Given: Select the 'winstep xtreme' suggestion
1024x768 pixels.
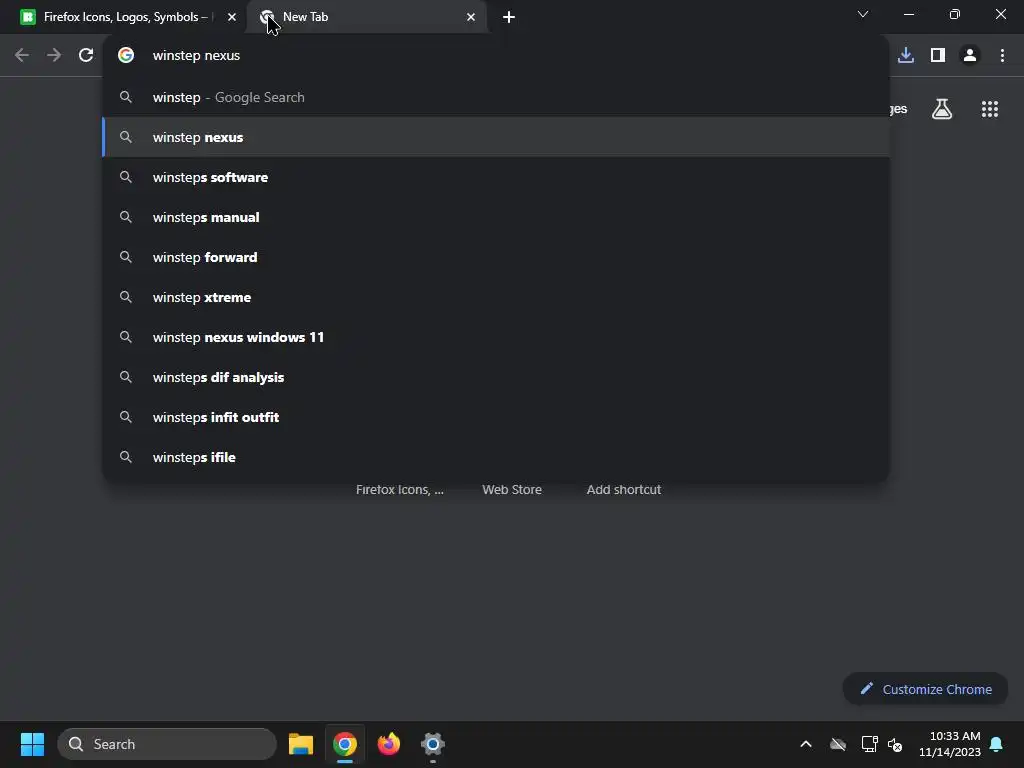Looking at the screenshot, I should 496,297.
